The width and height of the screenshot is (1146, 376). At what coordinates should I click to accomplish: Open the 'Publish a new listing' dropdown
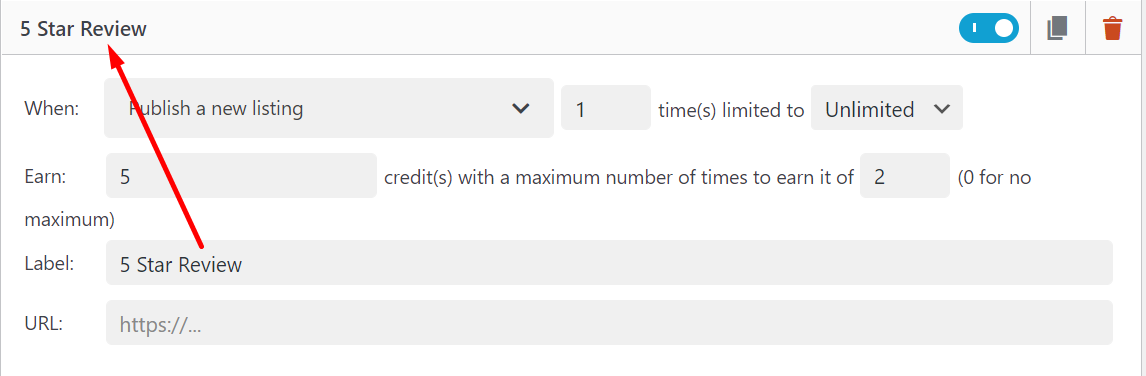pos(329,108)
